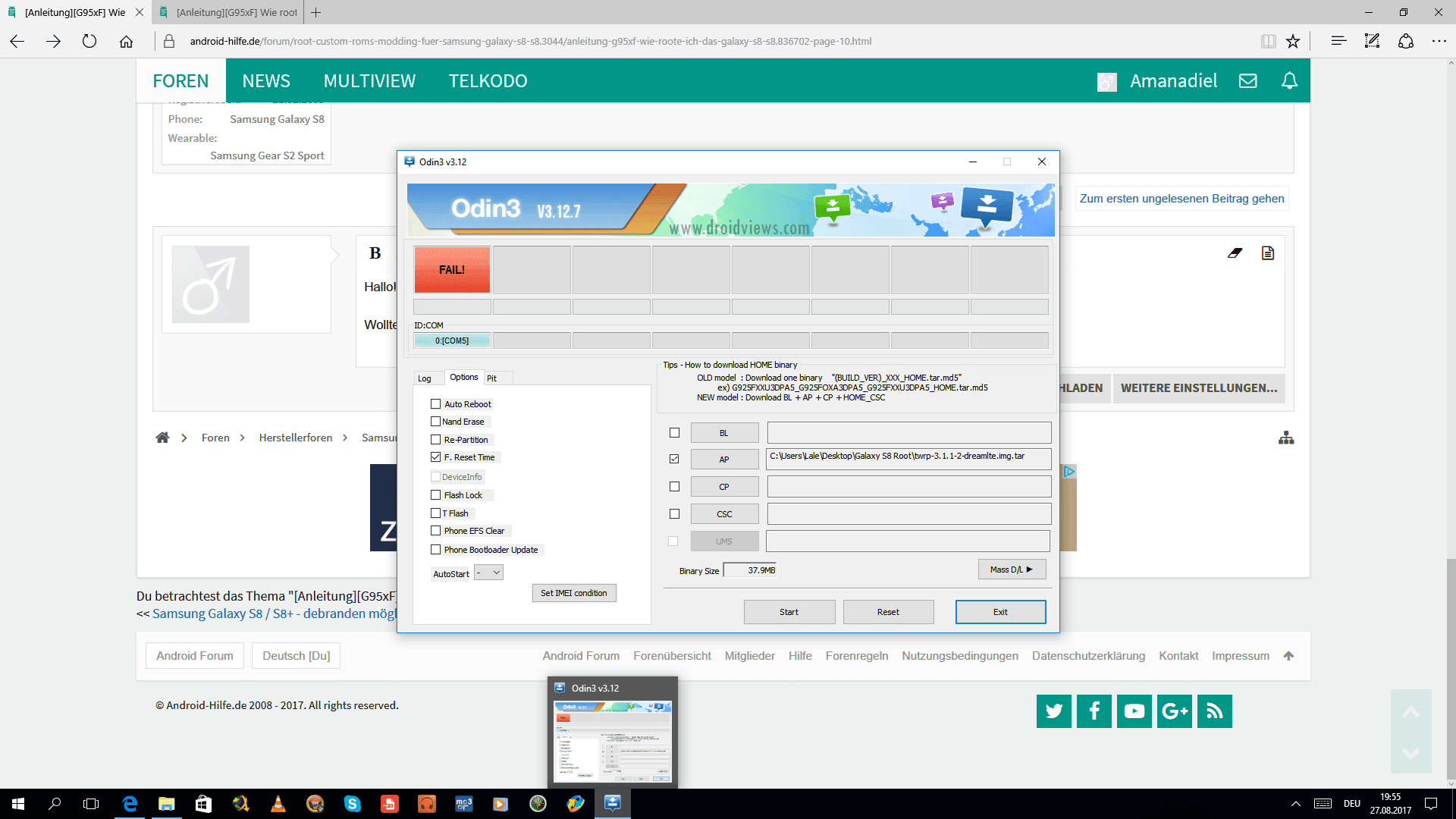Click the browser forward arrow

[53, 42]
